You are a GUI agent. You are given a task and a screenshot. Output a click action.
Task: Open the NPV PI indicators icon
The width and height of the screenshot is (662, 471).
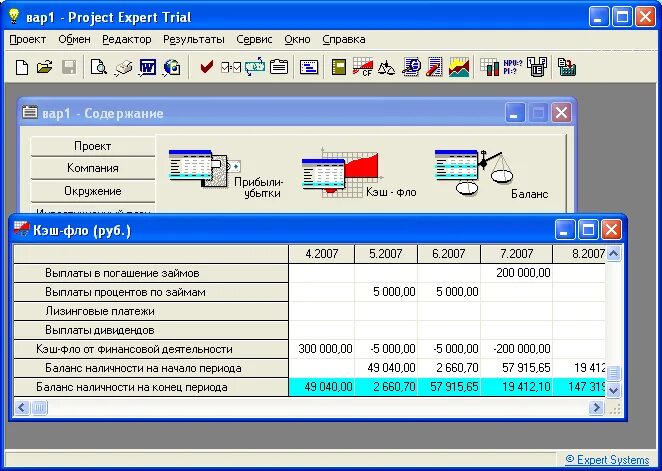point(513,67)
